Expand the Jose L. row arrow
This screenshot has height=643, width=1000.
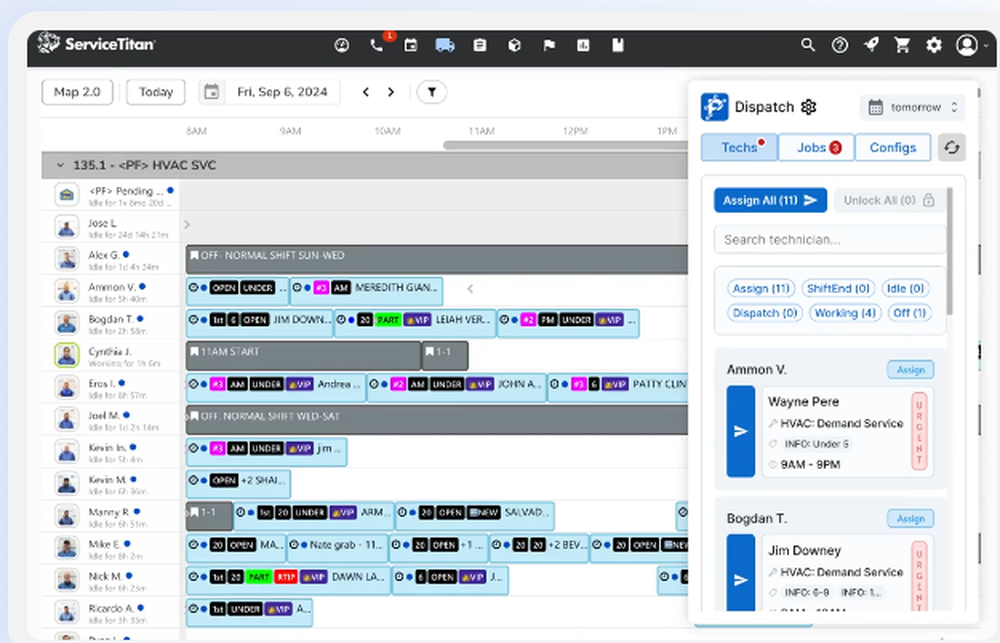[x=187, y=225]
